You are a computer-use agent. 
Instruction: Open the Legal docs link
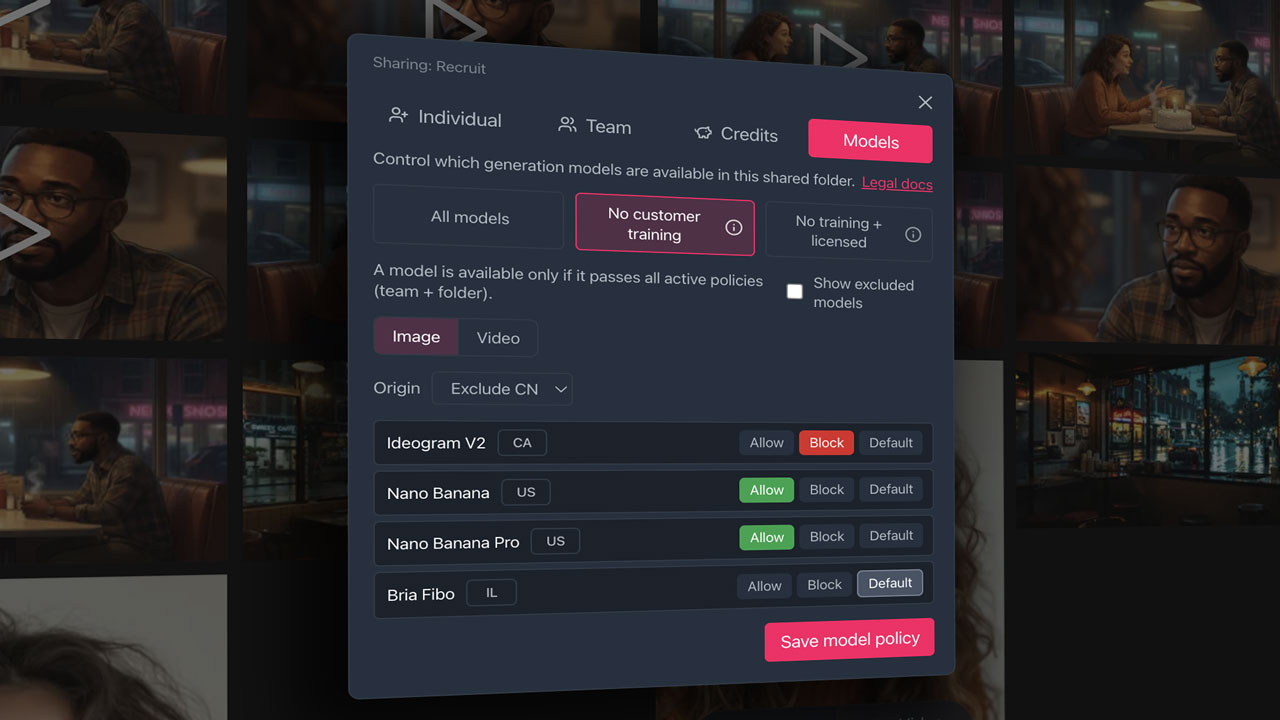(897, 183)
